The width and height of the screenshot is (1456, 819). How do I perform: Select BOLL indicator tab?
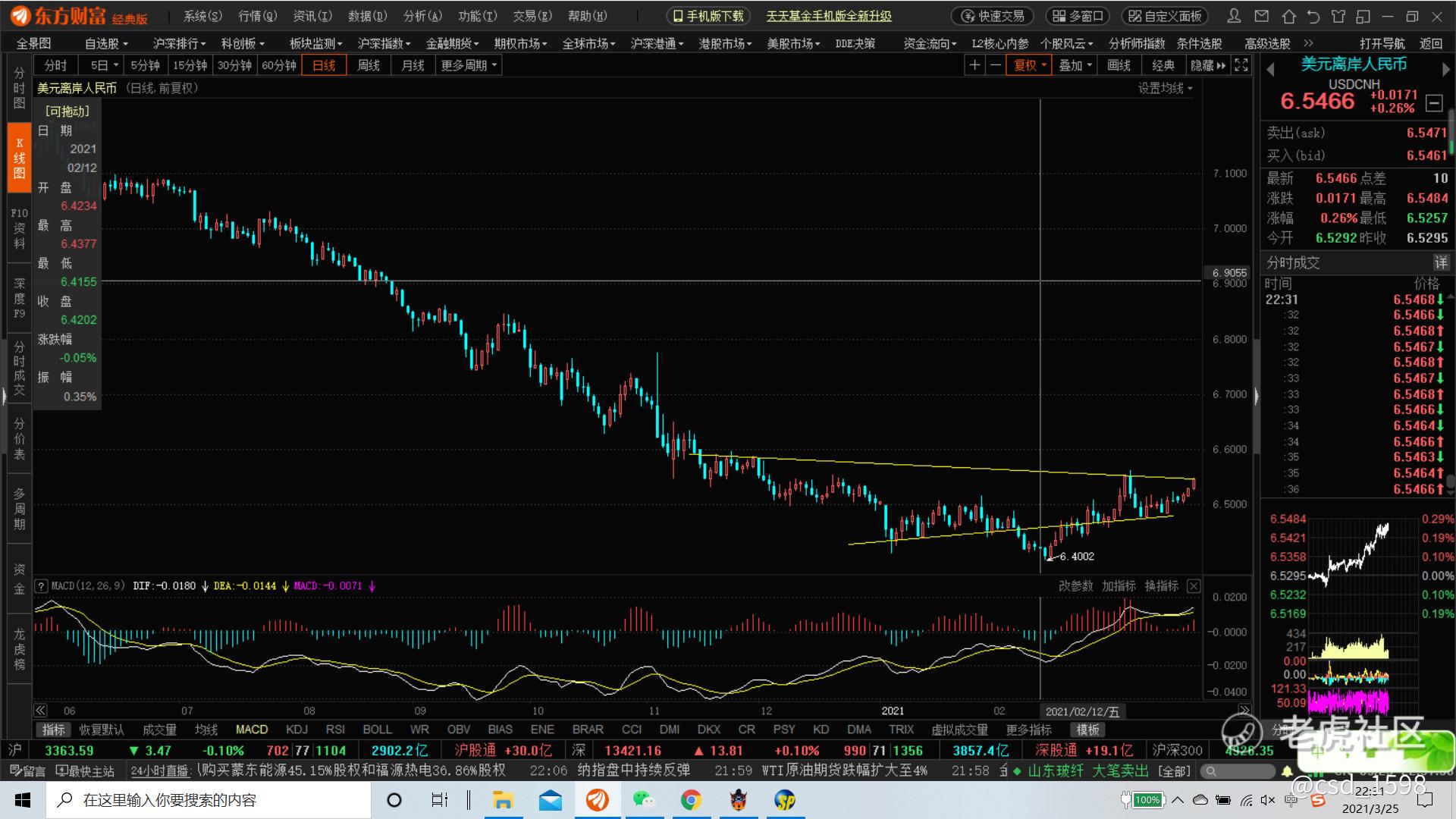[377, 730]
